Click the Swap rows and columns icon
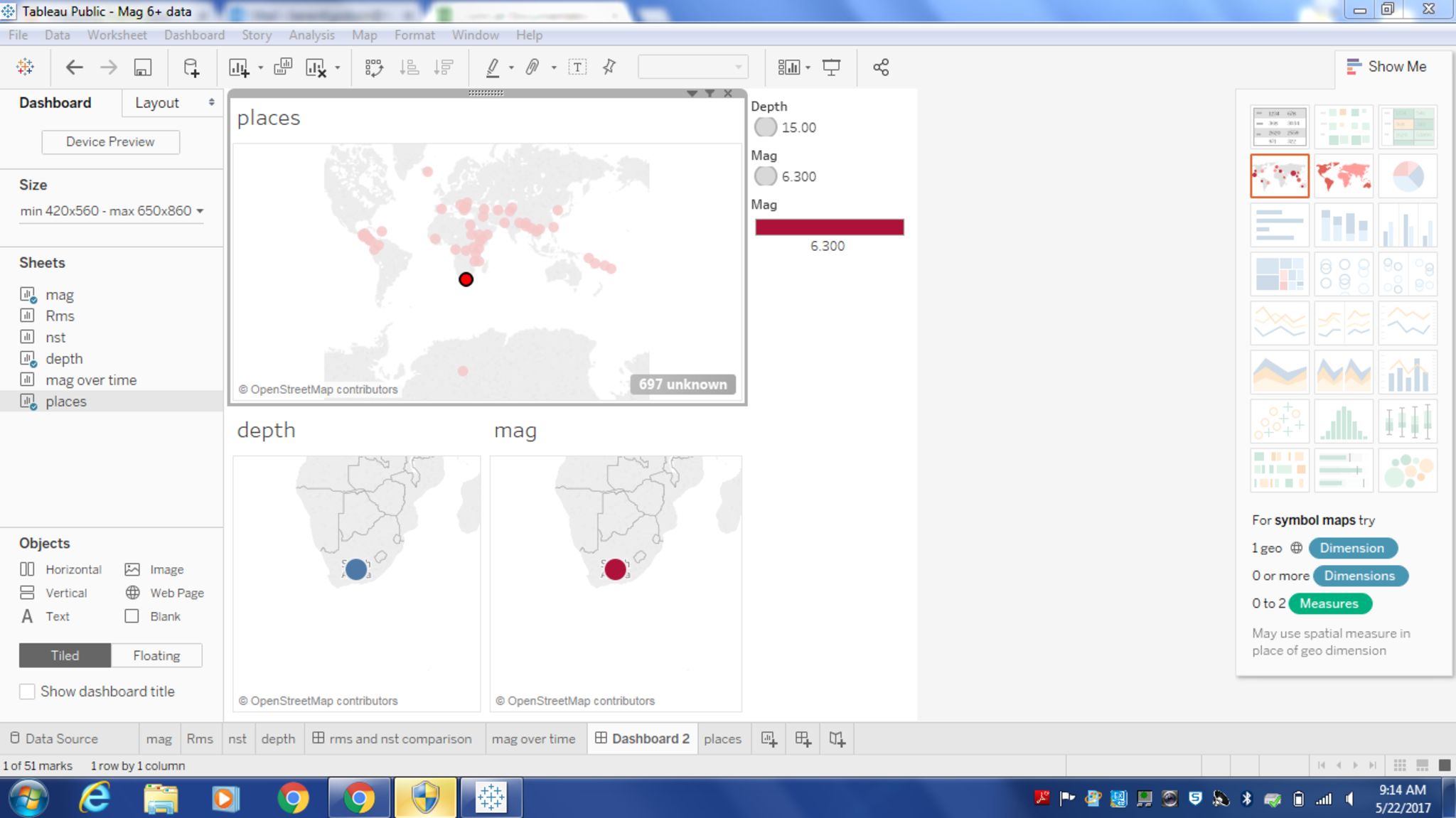This screenshot has height=818, width=1456. click(x=374, y=68)
